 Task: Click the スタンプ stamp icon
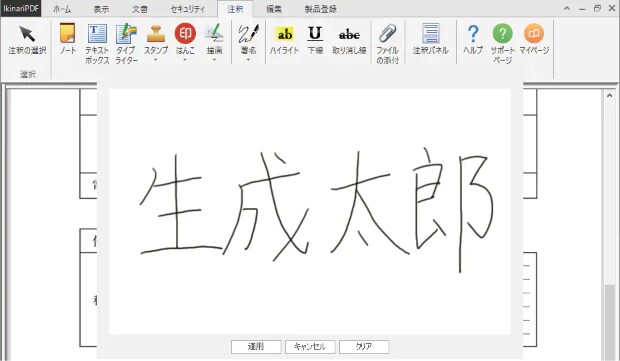coord(156,34)
